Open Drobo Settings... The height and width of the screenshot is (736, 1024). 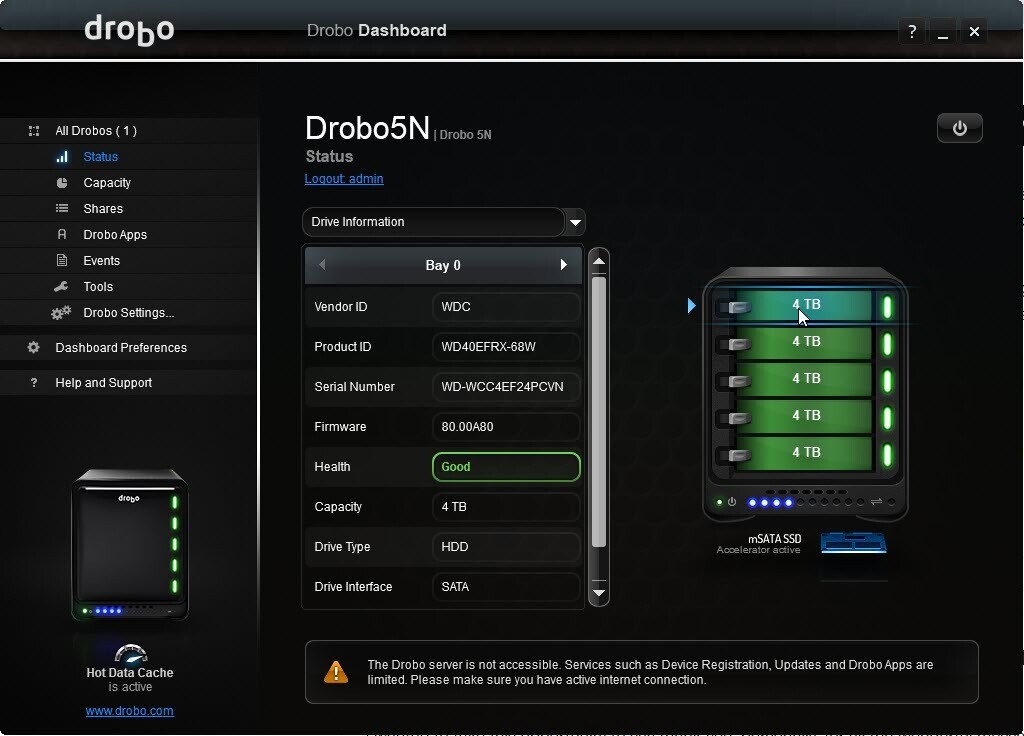pyautogui.click(x=129, y=313)
